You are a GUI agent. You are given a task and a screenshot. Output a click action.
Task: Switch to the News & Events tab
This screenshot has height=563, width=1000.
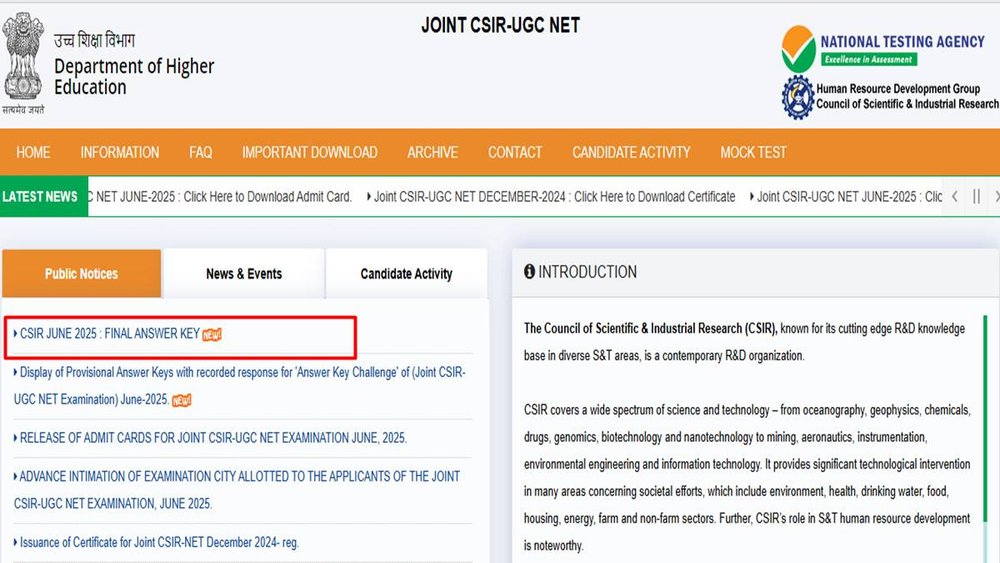tap(244, 274)
